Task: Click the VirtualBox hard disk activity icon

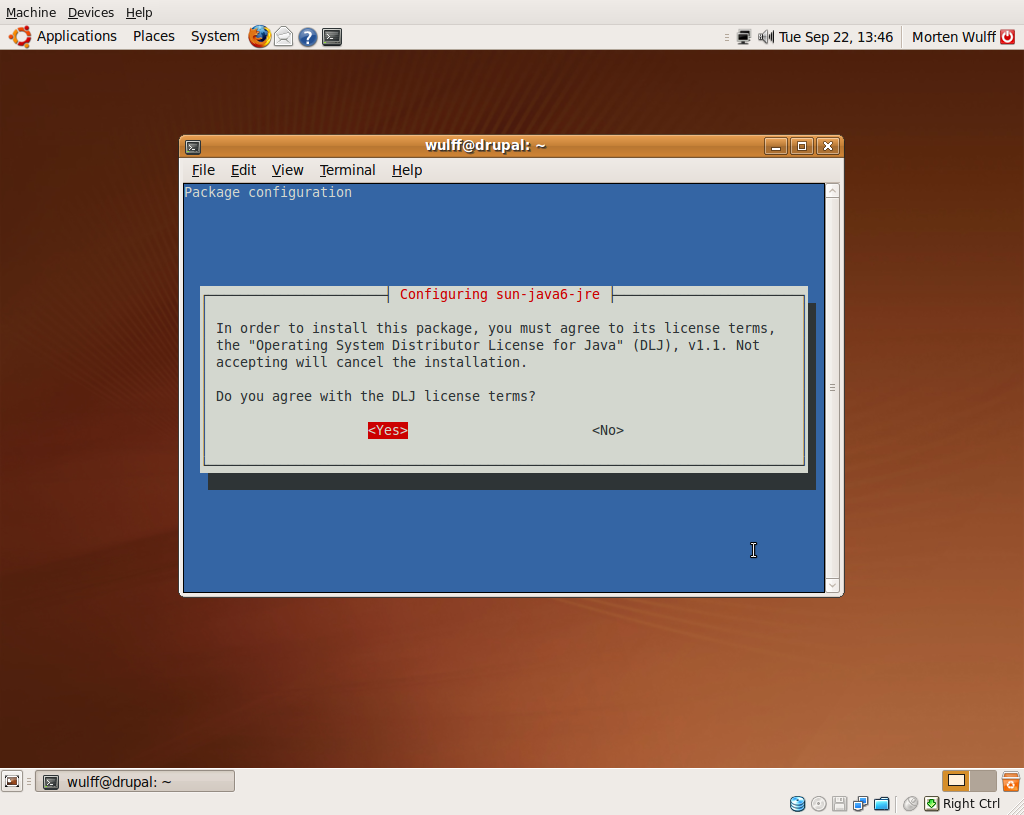Action: click(797, 803)
